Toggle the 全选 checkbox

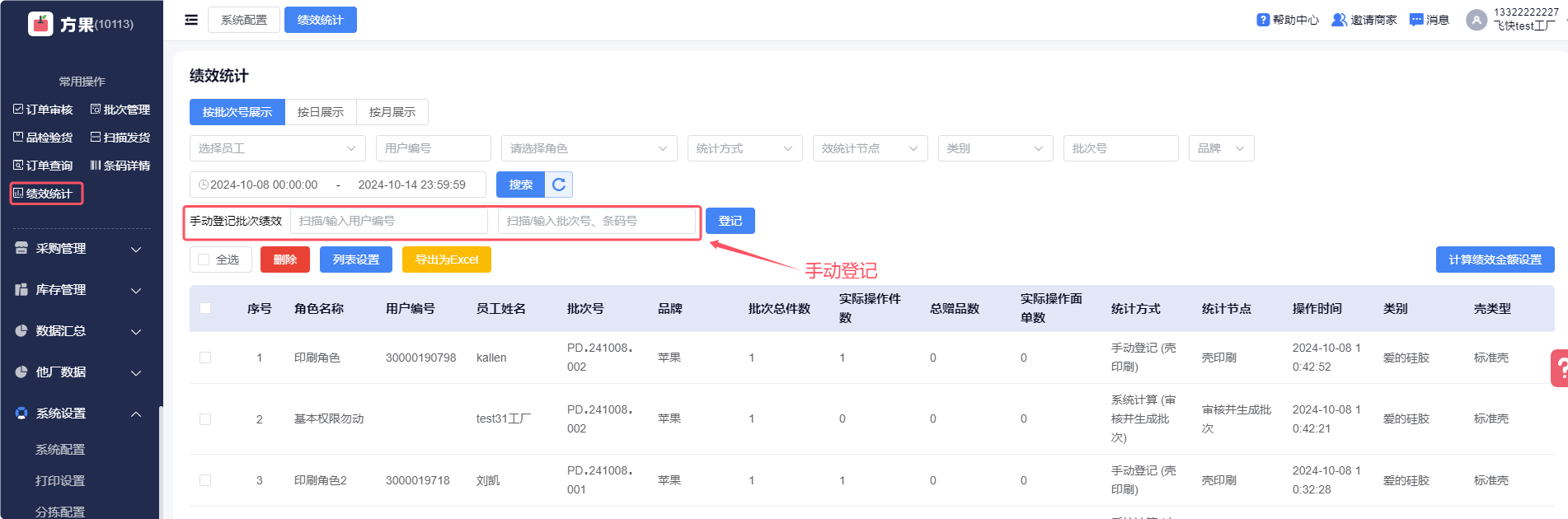point(204,259)
